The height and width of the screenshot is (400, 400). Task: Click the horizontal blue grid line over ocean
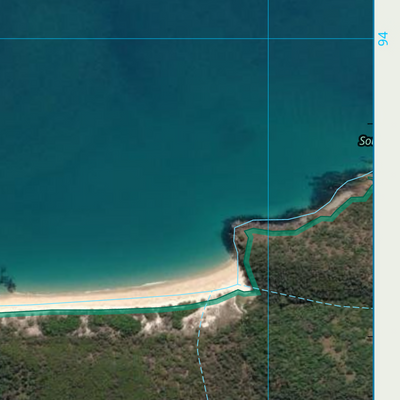point(187,39)
